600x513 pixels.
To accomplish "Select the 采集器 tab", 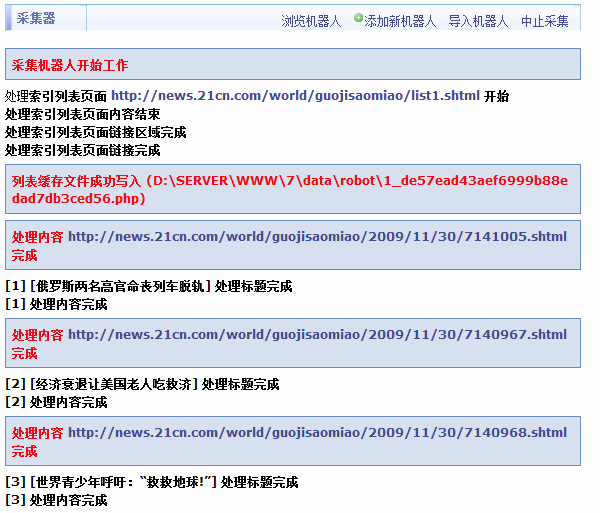I will pos(37,18).
